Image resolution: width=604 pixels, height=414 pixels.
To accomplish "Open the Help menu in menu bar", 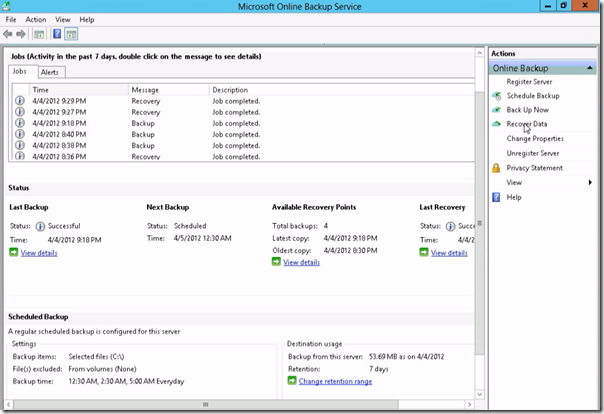I will 87,20.
